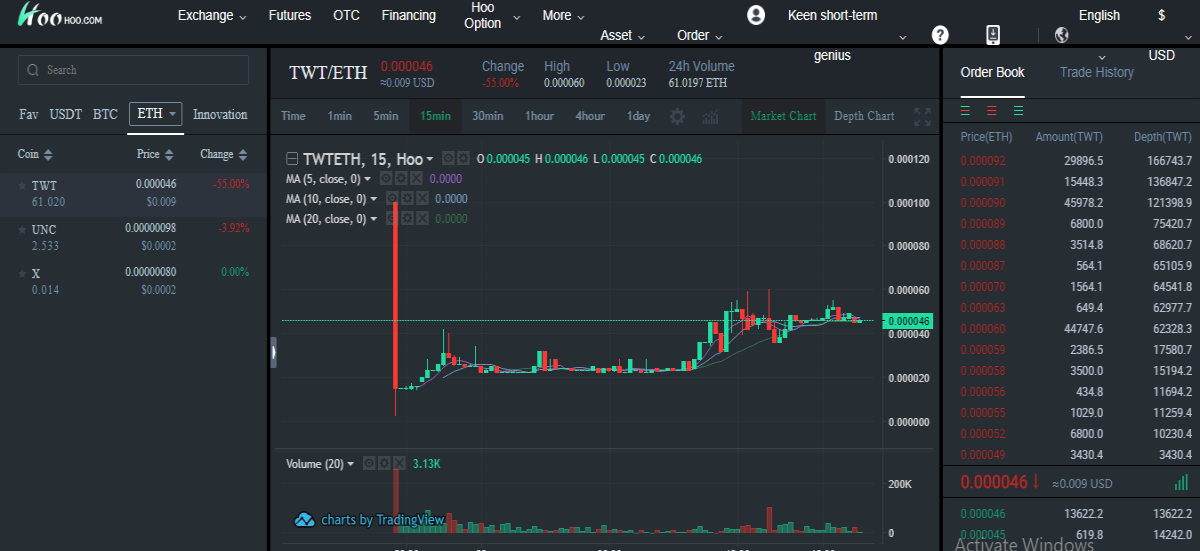Remove the MA 5 indicator
Viewport: 1200px width, 551px height.
click(x=416, y=178)
